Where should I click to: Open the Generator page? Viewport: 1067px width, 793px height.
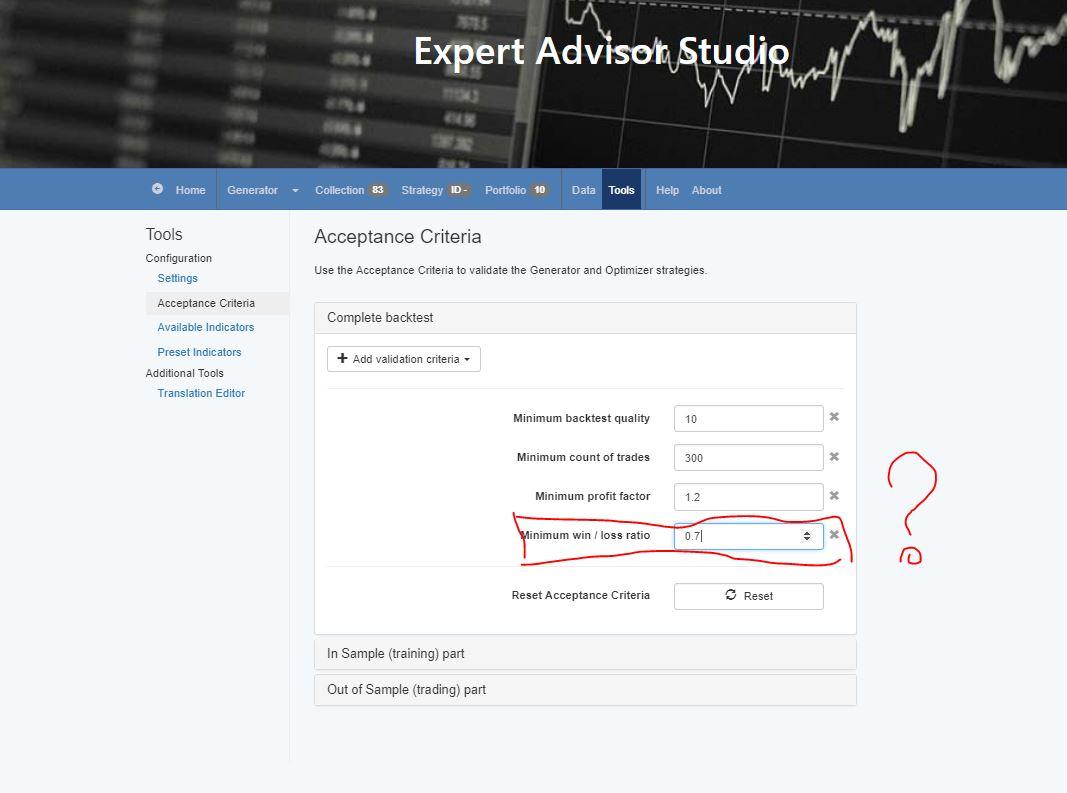(x=252, y=190)
